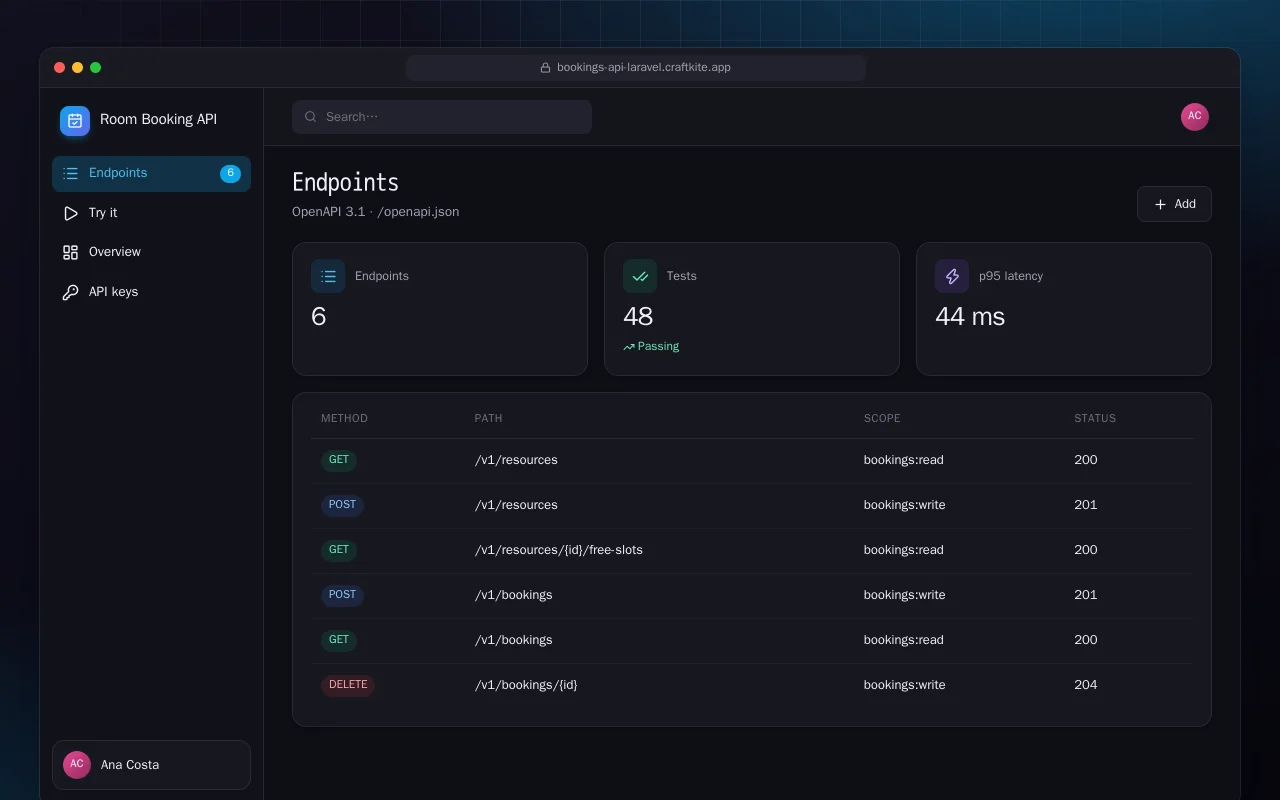
Task: Click the /v1/bookings/{id} path
Action: pyautogui.click(x=526, y=685)
